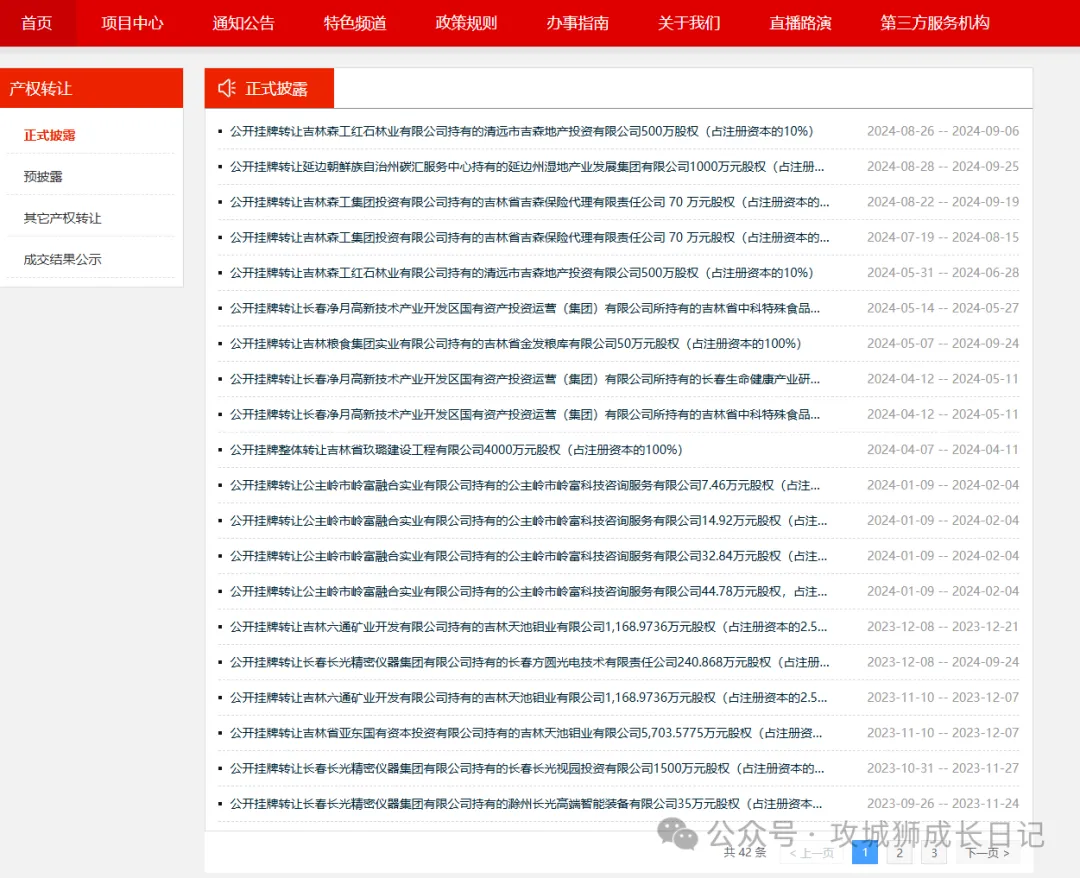Click the speaker icon beside 正式披露 header
This screenshot has height=878, width=1080.
227,88
